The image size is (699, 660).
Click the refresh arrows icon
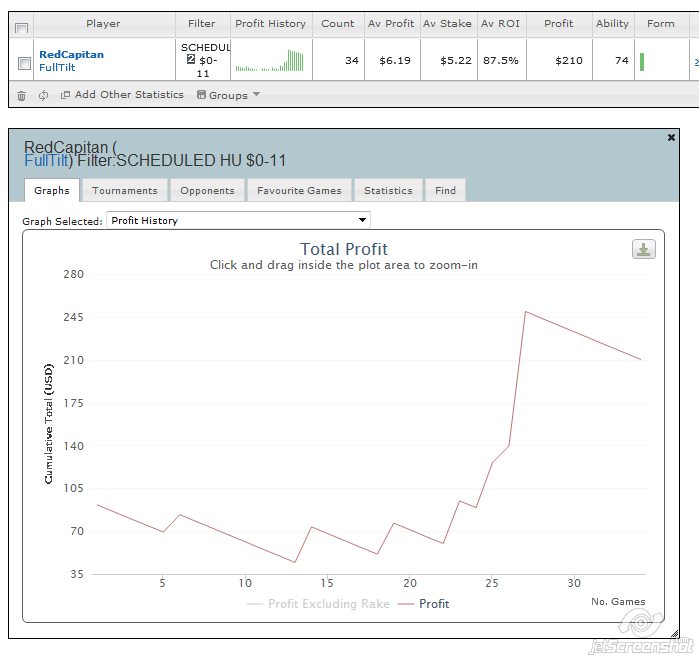pos(43,95)
